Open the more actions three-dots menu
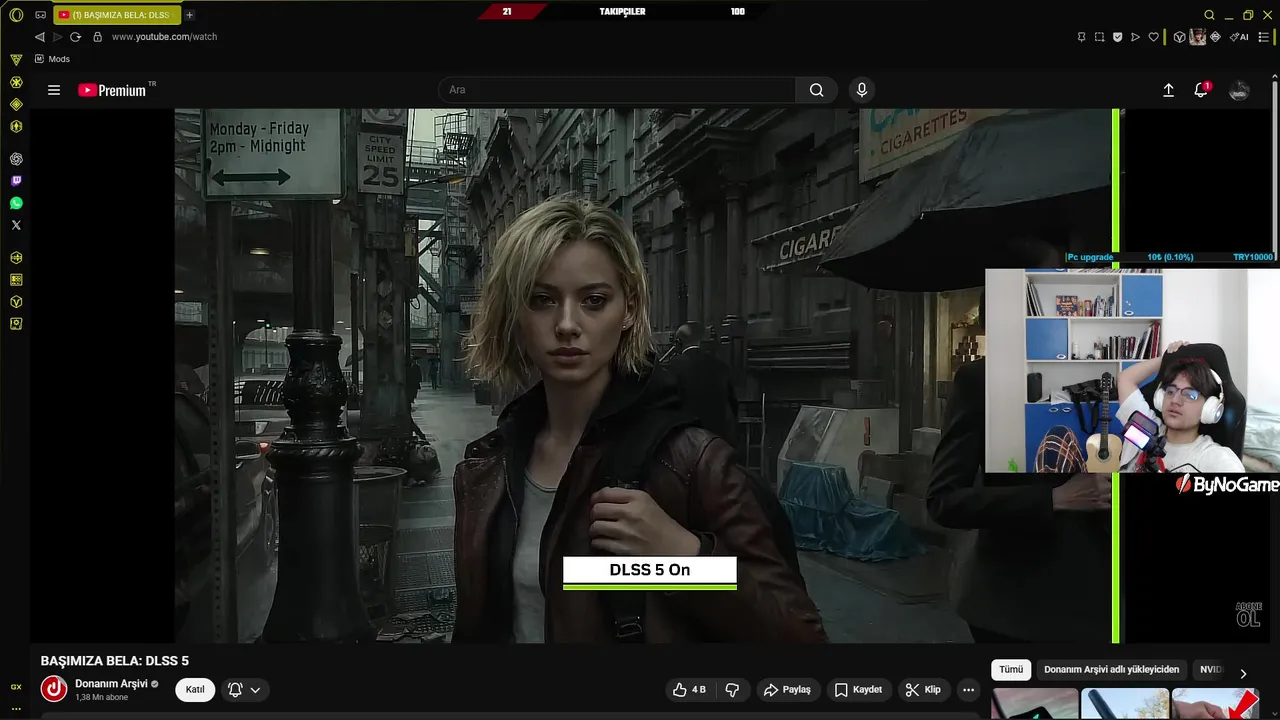1280x720 pixels. [x=968, y=690]
